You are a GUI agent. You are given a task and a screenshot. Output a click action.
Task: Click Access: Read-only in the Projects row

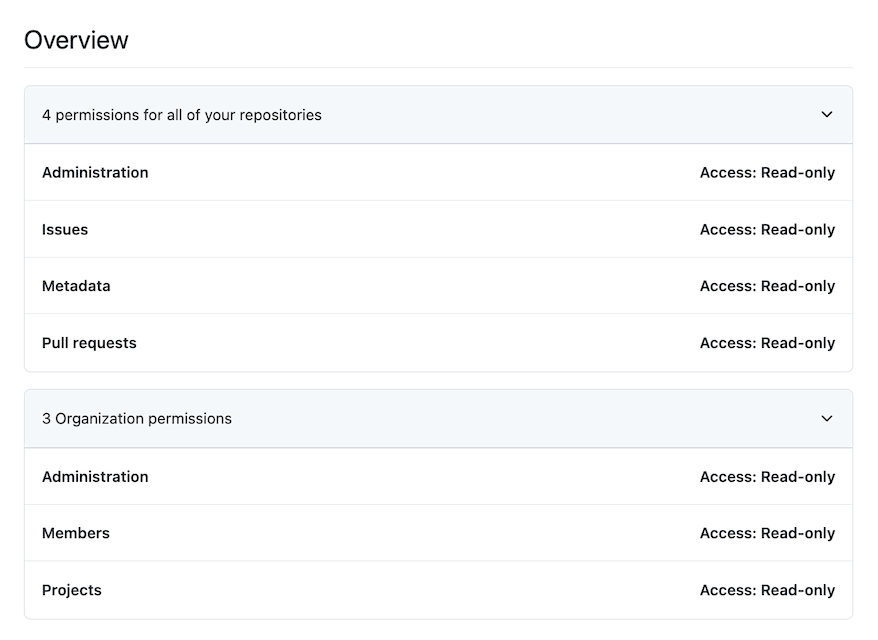tap(767, 590)
